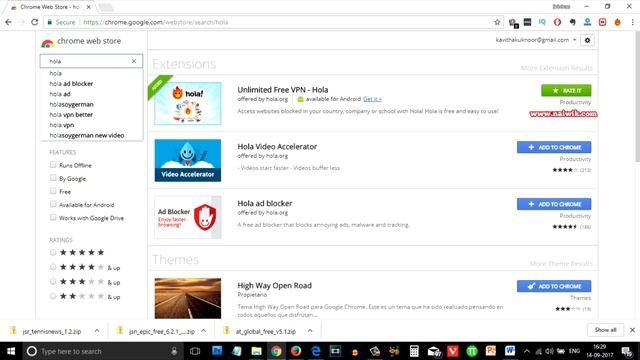Open Chrome's three-dot menu
640x360 pixels.
632,22
